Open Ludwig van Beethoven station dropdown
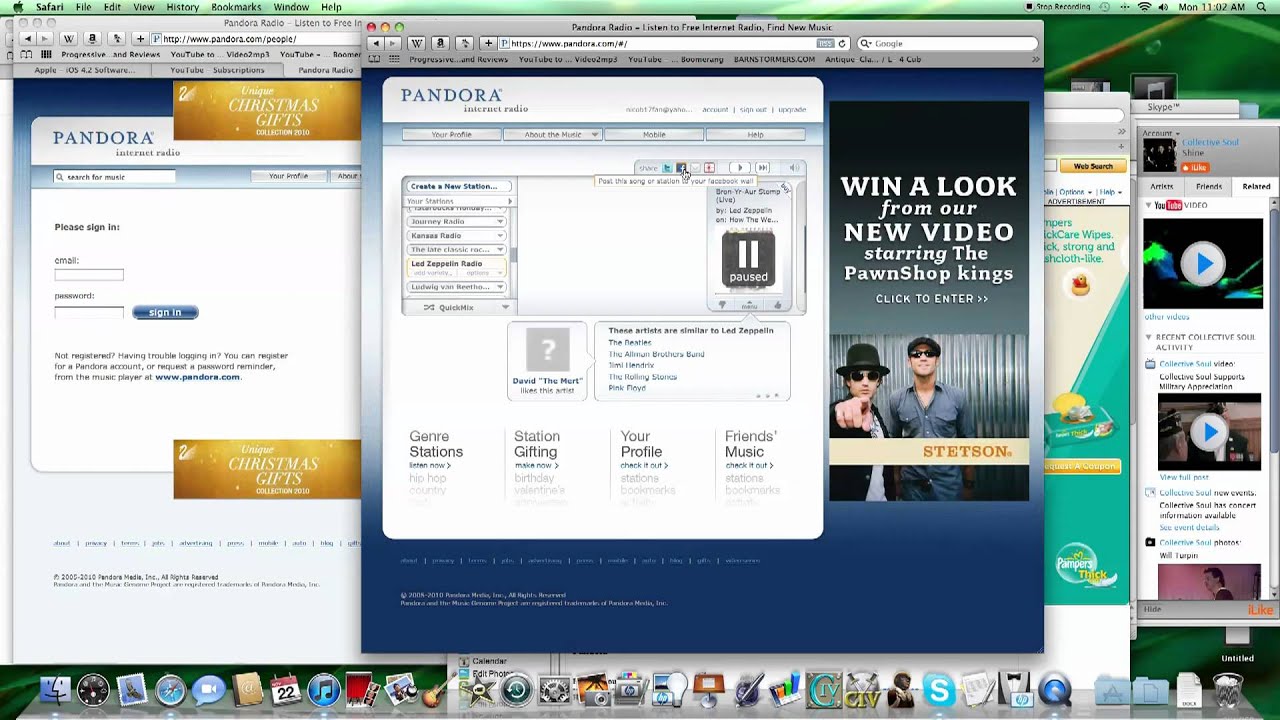 point(500,287)
